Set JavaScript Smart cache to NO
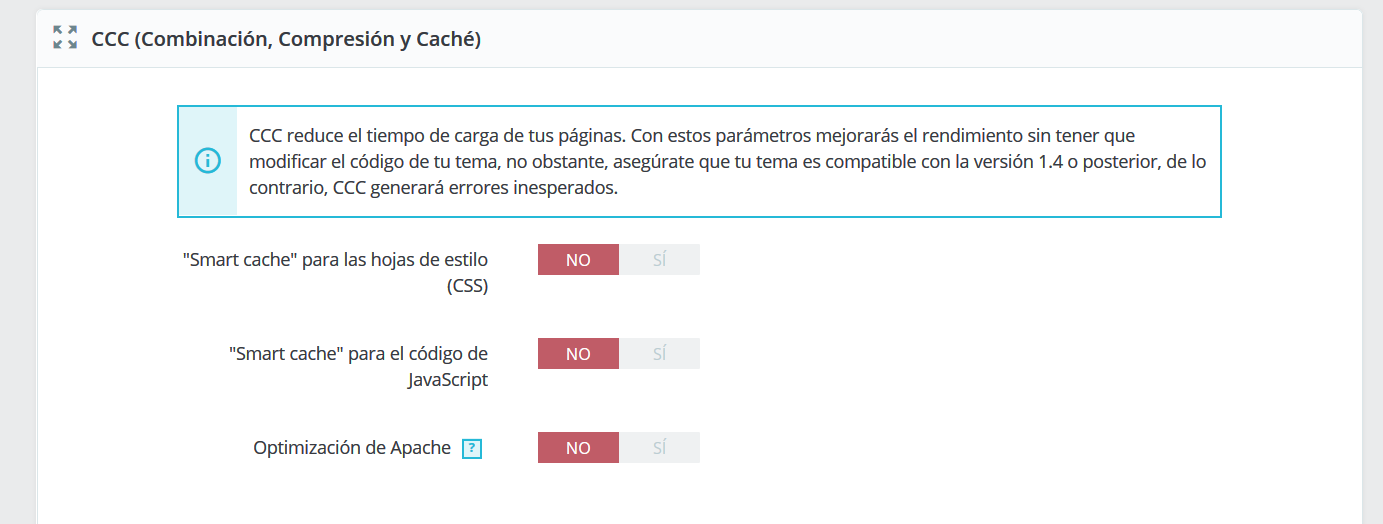The image size is (1383, 524). point(578,354)
